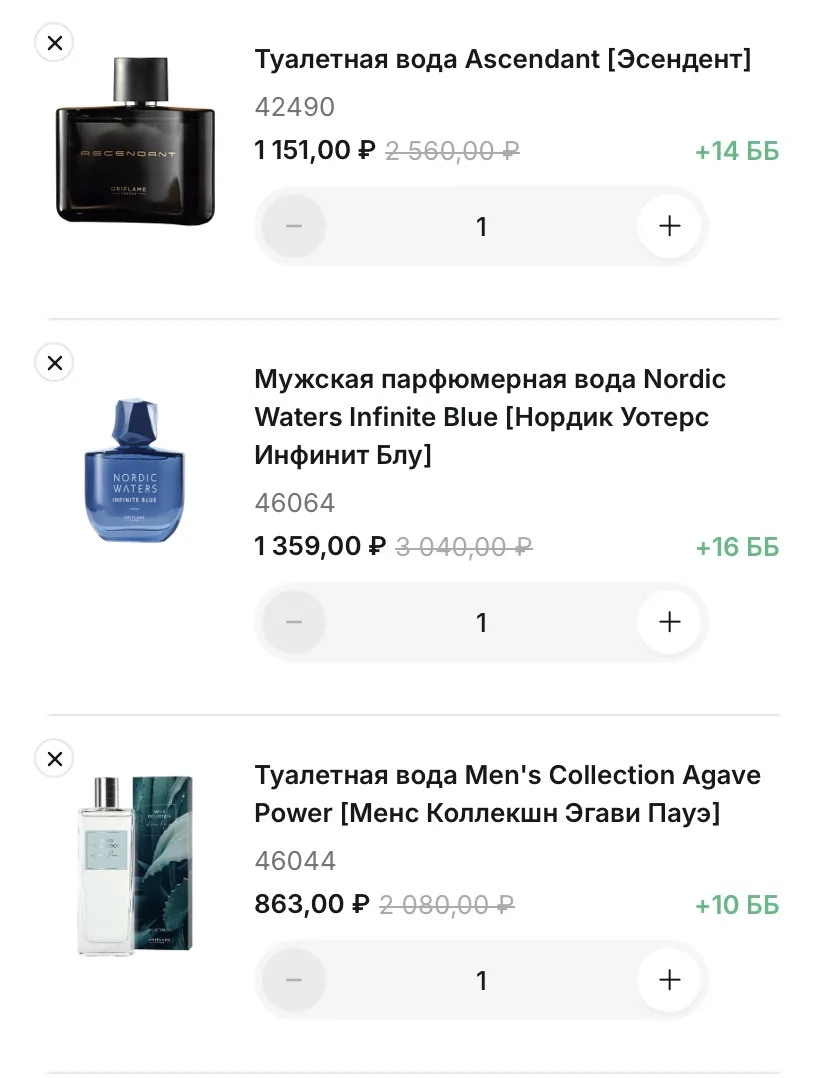Screen dimensions: 828x1078
Task: Remove Ascendant from the cart
Action: [54, 43]
